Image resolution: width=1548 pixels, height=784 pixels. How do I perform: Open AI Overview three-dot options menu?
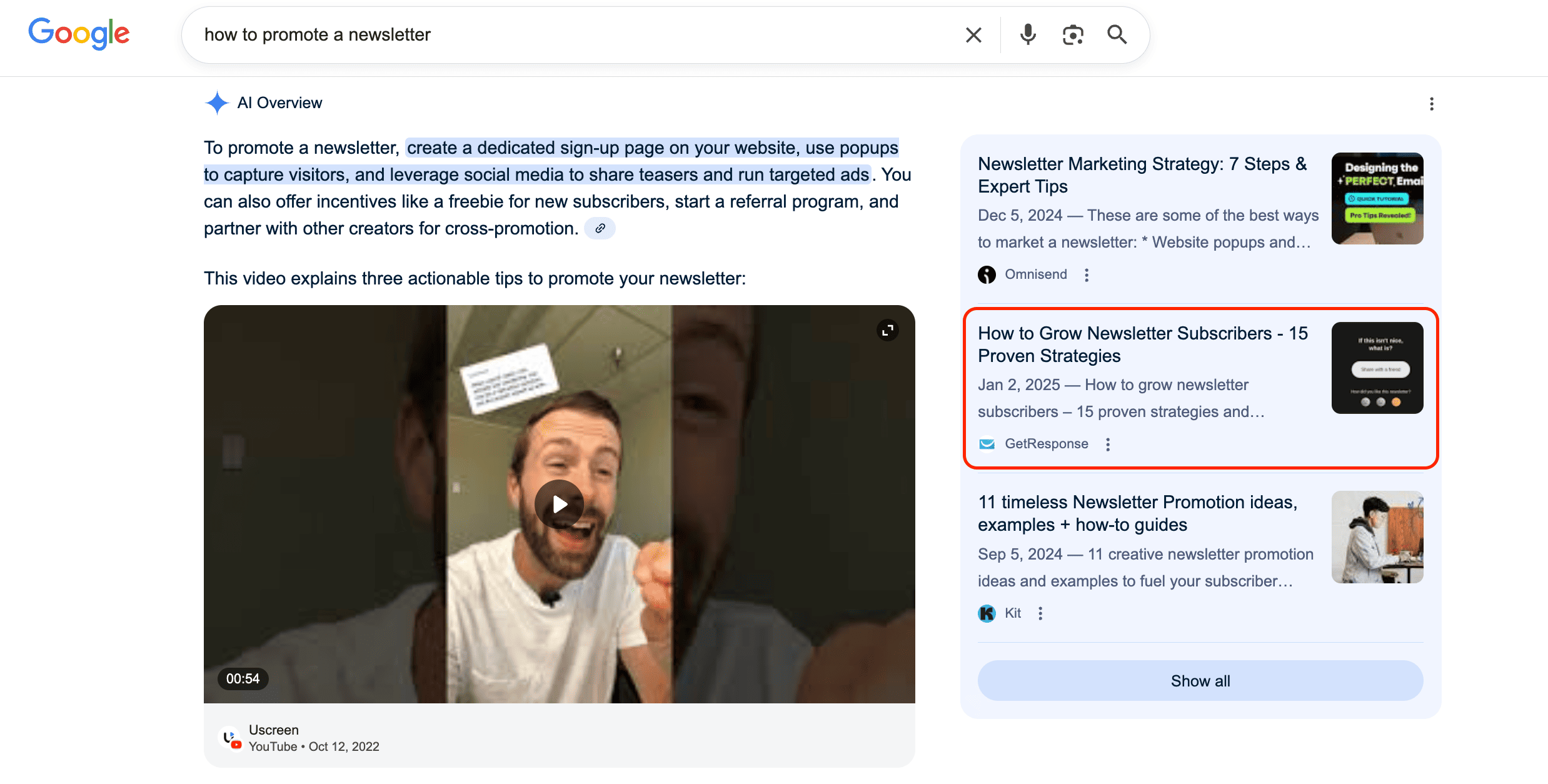point(1431,104)
